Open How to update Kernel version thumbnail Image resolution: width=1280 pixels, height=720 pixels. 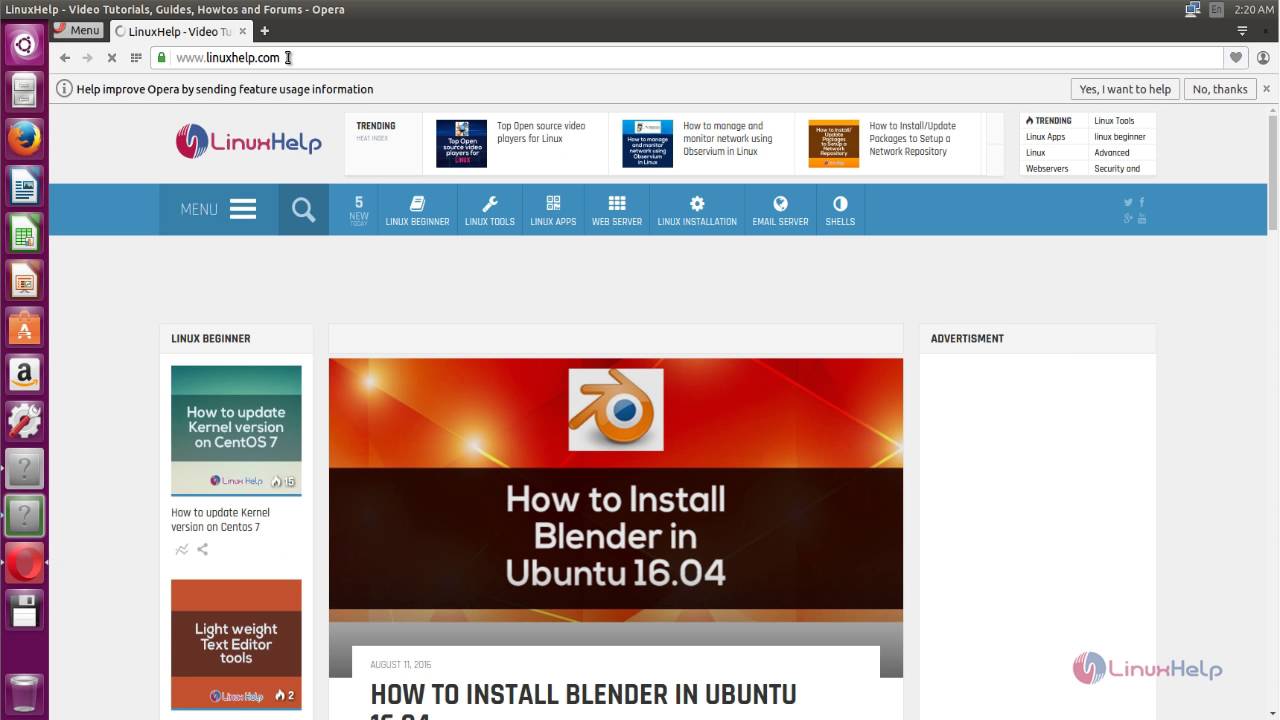pos(236,431)
